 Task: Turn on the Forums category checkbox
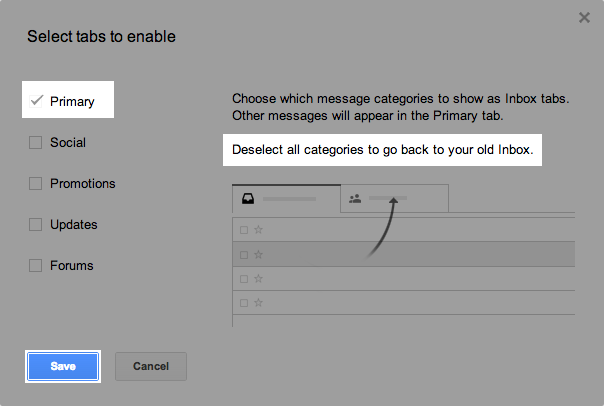pos(36,265)
